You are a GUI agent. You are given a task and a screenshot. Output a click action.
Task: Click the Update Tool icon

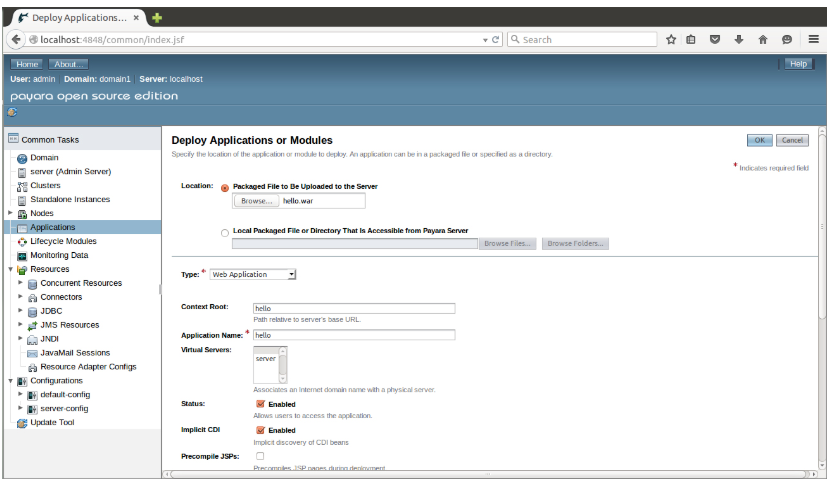[22, 423]
